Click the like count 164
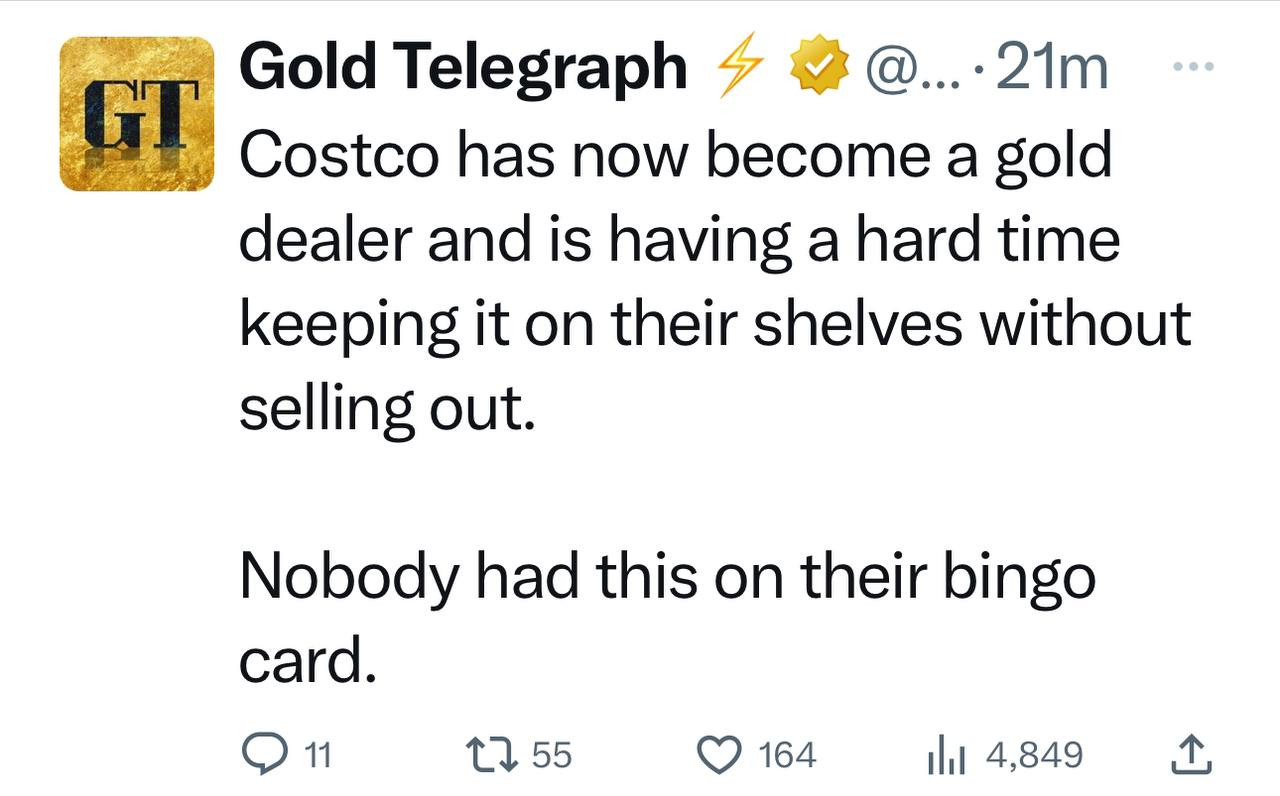 (787, 755)
